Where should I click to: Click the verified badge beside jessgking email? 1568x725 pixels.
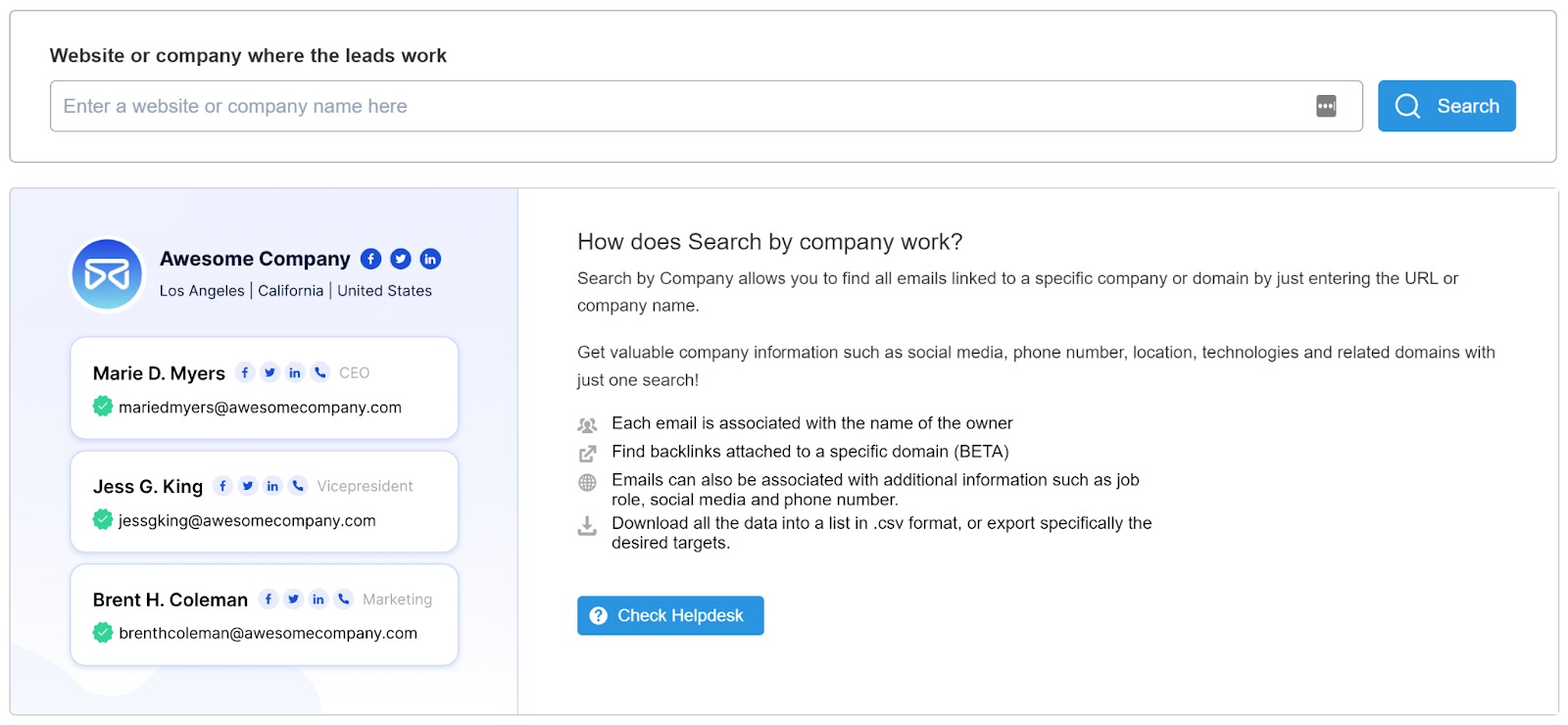pyautogui.click(x=103, y=519)
